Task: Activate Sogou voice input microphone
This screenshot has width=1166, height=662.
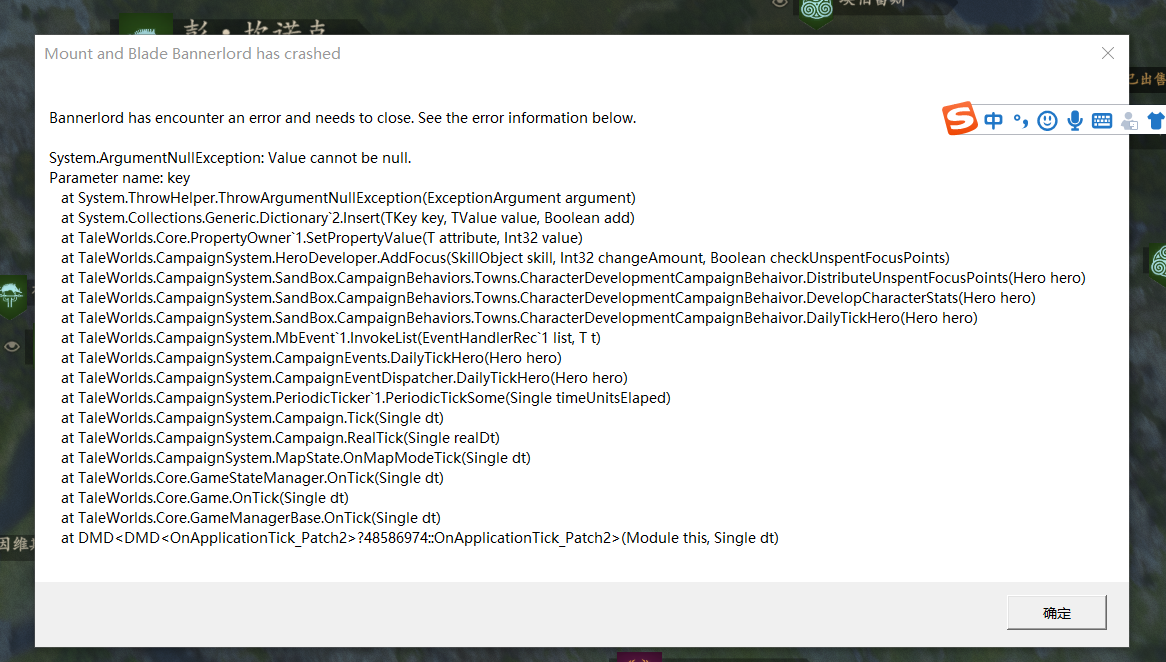Action: [x=1075, y=120]
